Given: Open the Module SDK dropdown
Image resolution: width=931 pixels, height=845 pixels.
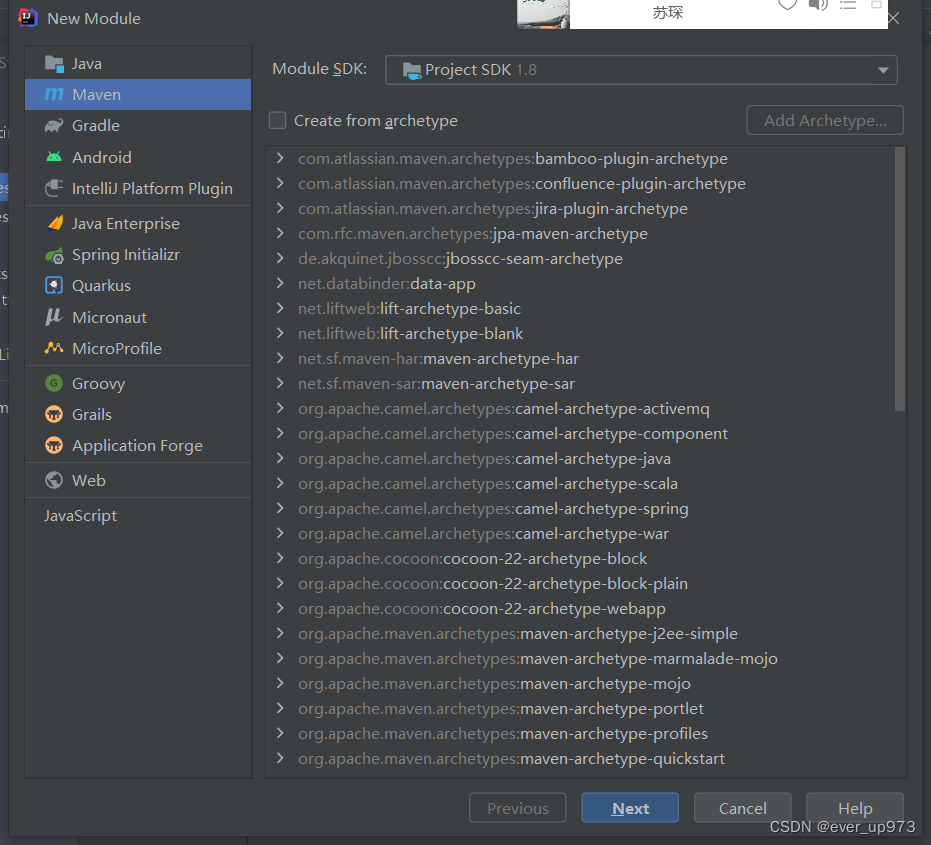Looking at the screenshot, I should coord(641,70).
